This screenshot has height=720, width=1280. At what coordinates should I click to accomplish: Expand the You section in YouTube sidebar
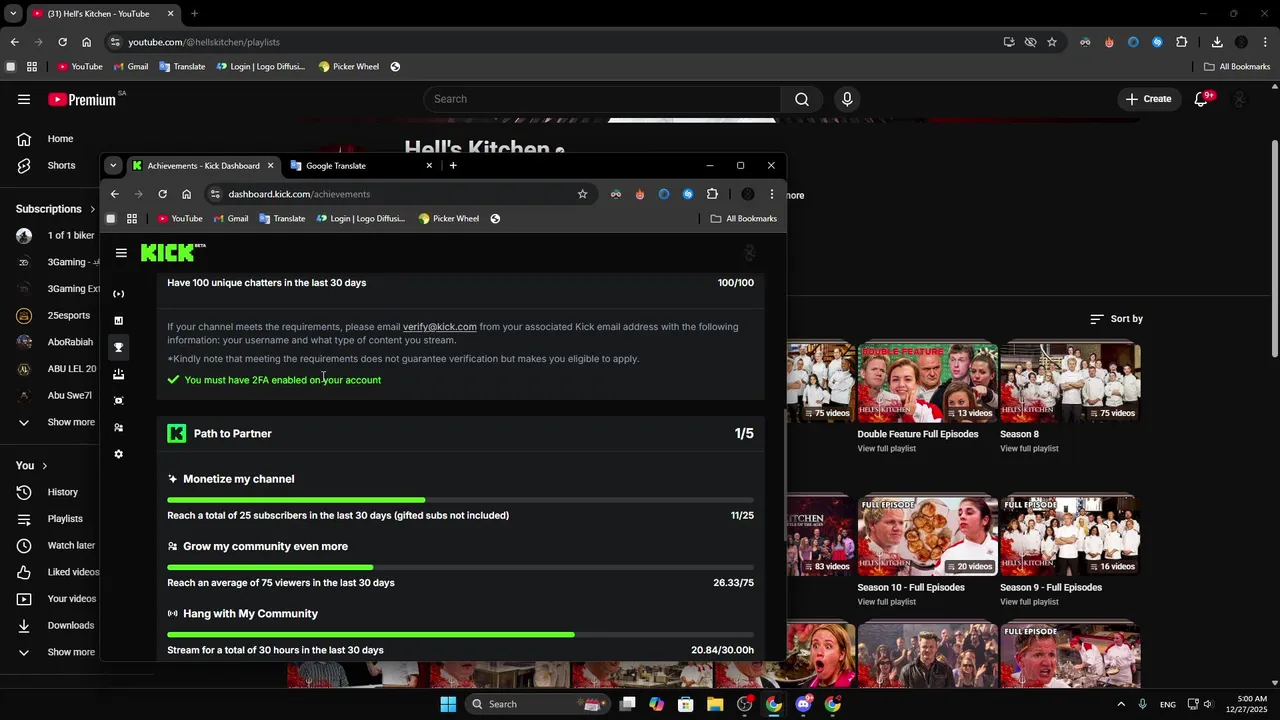coord(32,466)
